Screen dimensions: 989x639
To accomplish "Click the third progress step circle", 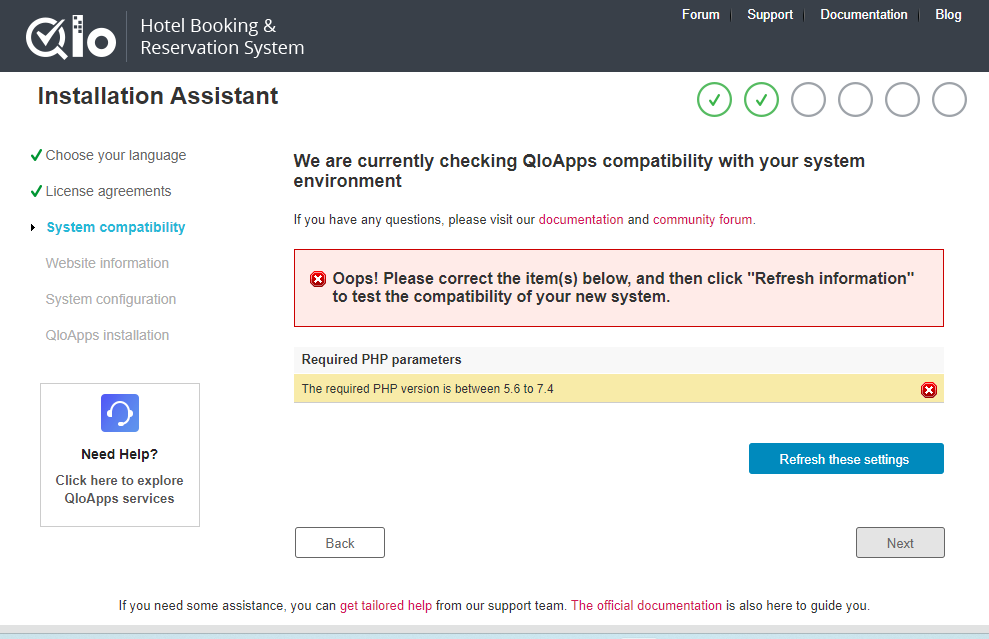I will click(x=808, y=100).
